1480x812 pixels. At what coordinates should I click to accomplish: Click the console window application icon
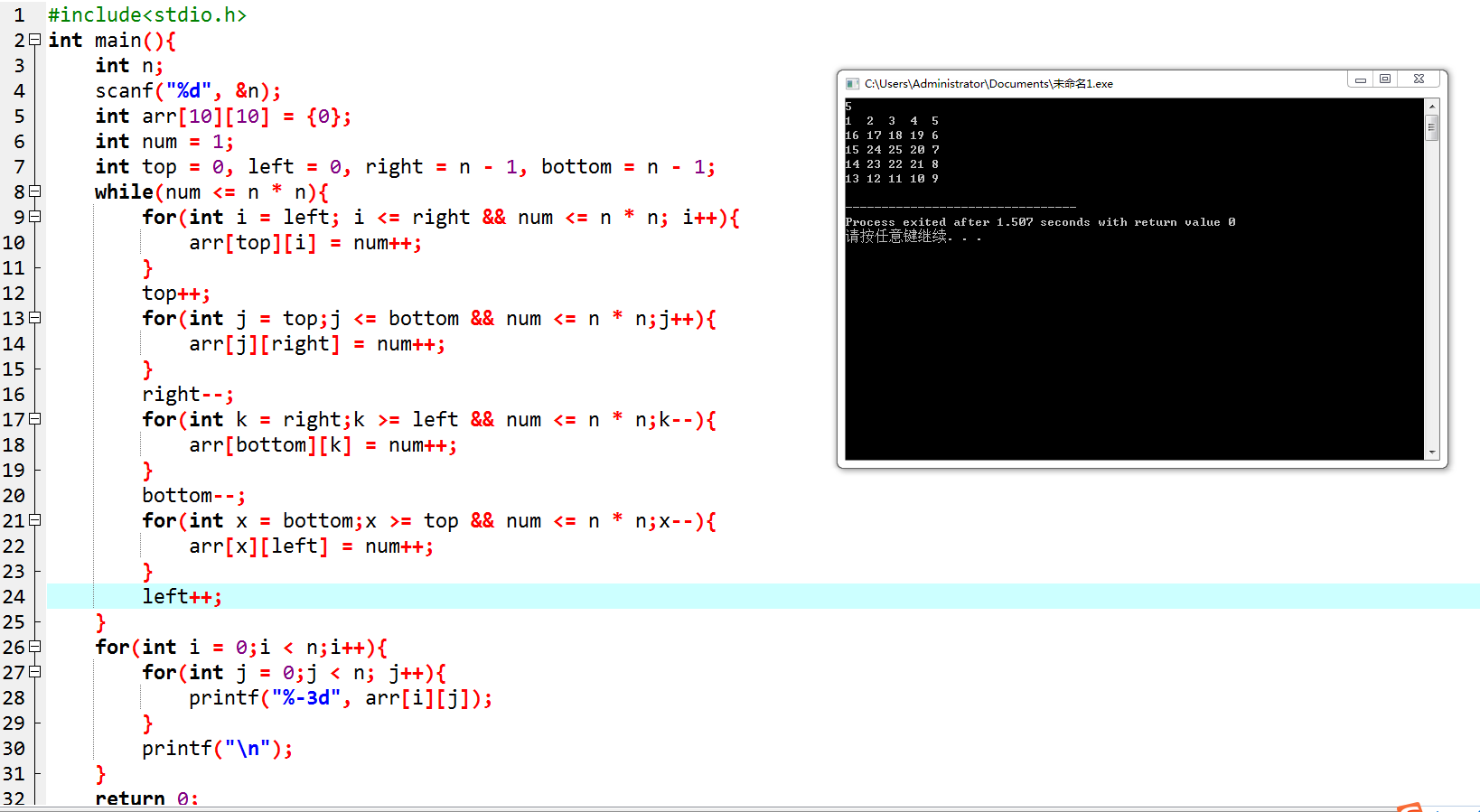852,83
